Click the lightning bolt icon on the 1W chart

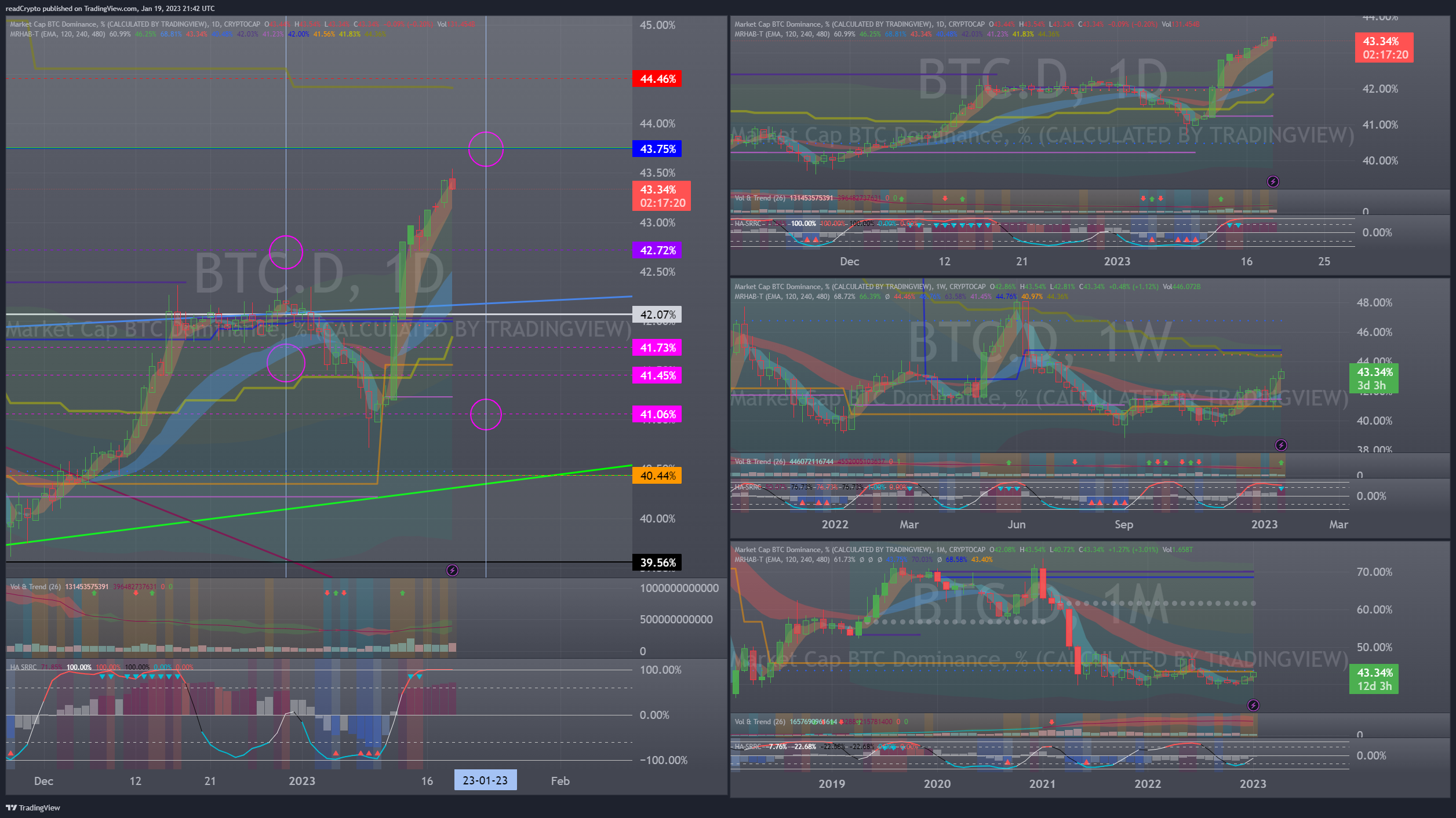(x=1281, y=445)
